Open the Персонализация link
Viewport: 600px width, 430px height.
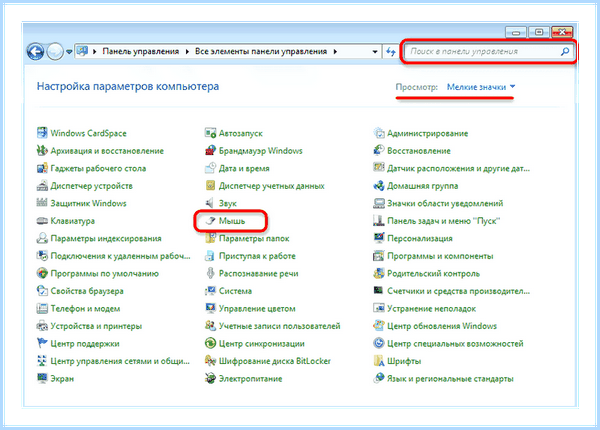(420, 238)
